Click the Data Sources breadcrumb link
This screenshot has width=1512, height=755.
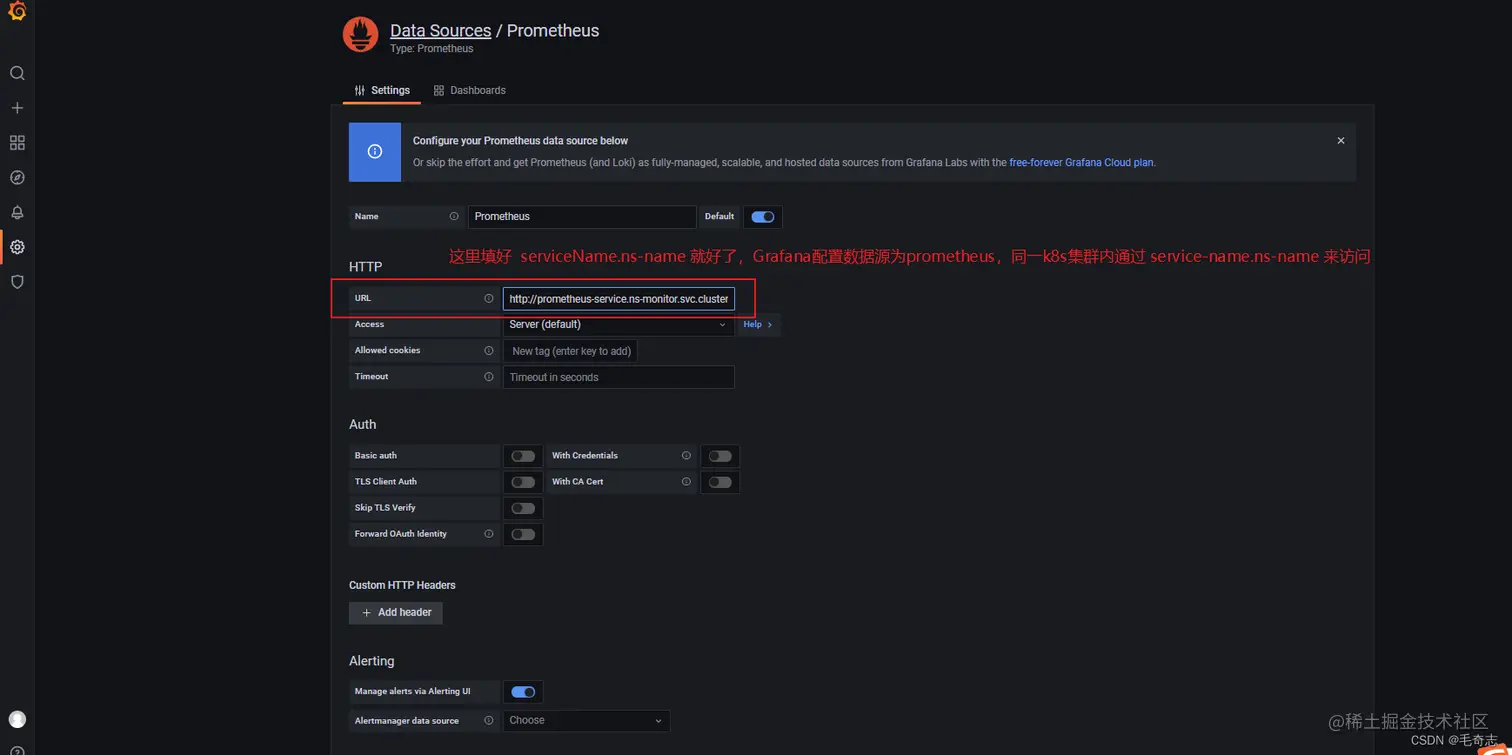pos(440,31)
